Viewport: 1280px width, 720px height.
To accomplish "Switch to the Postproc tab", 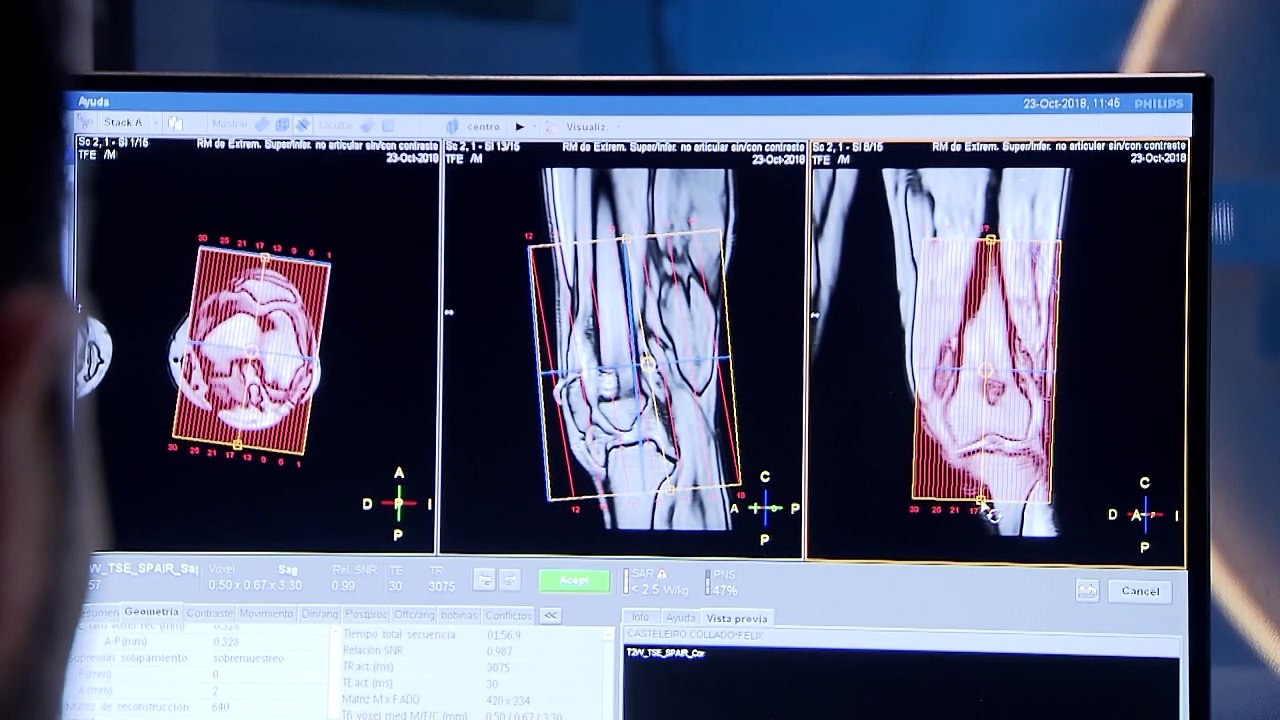I will click(x=366, y=614).
